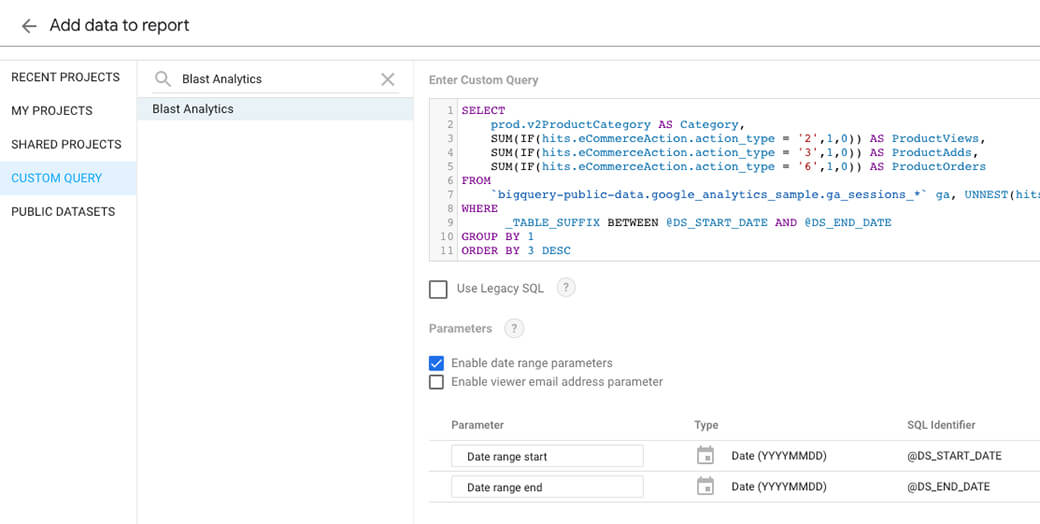The width and height of the screenshot is (1040, 524).
Task: Click ProductAdds alias in the query
Action: point(931,153)
